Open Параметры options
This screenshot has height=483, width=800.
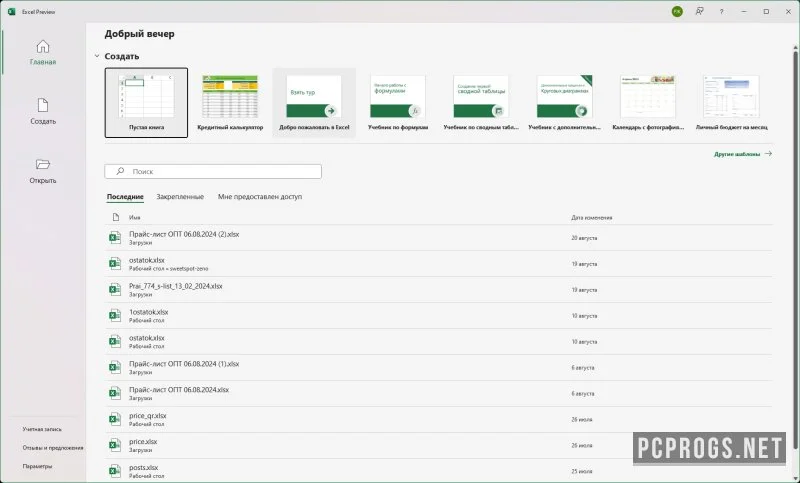[x=37, y=466]
